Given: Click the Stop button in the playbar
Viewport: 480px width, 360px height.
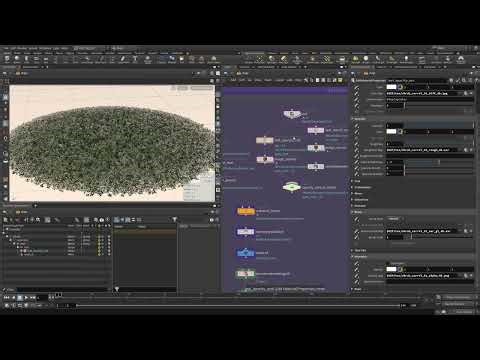Looking at the screenshot, I should (x=20, y=297).
